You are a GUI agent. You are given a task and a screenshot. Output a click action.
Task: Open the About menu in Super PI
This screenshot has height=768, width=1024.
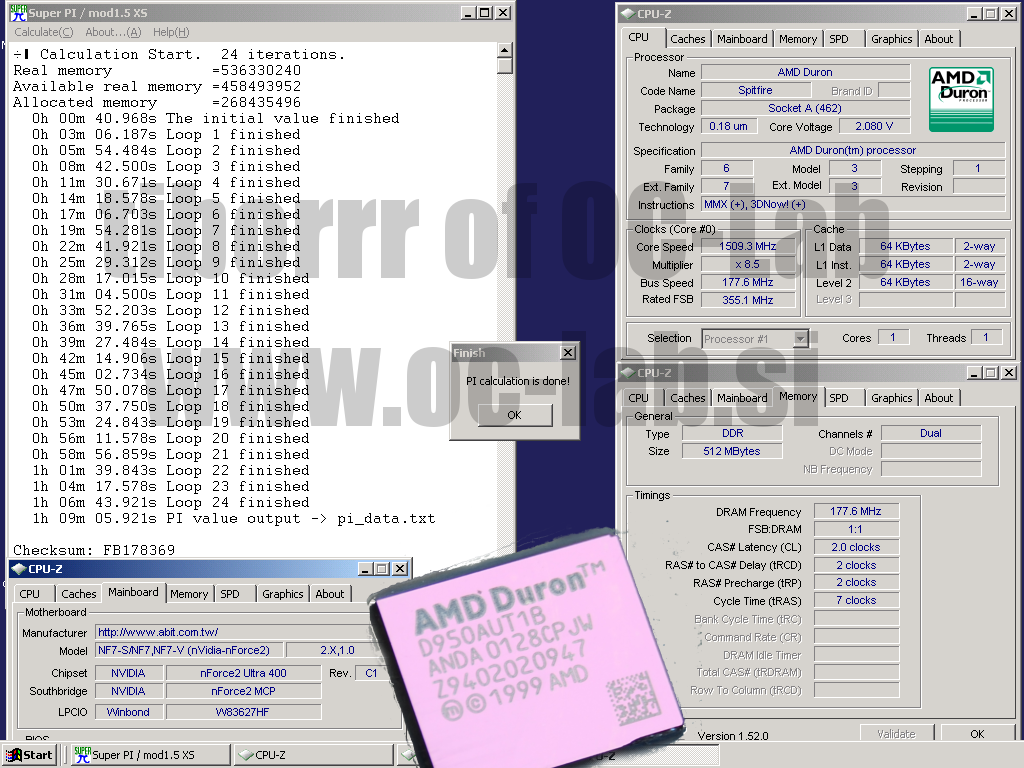tap(113, 32)
